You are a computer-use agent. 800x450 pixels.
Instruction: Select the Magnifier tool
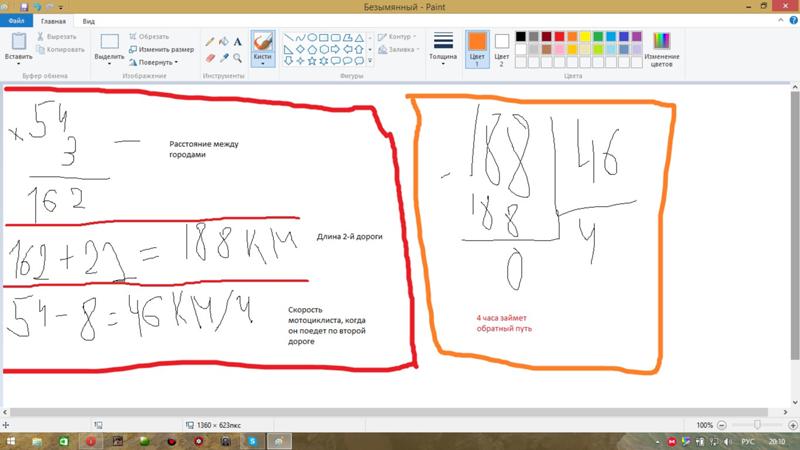(x=238, y=56)
